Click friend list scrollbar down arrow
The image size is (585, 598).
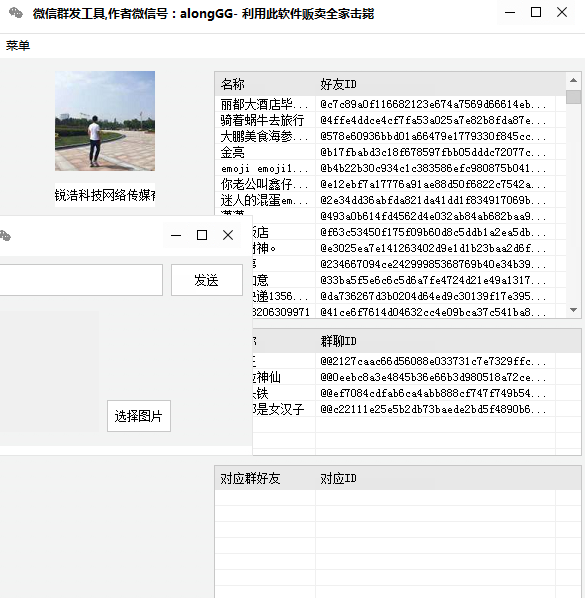[573, 310]
